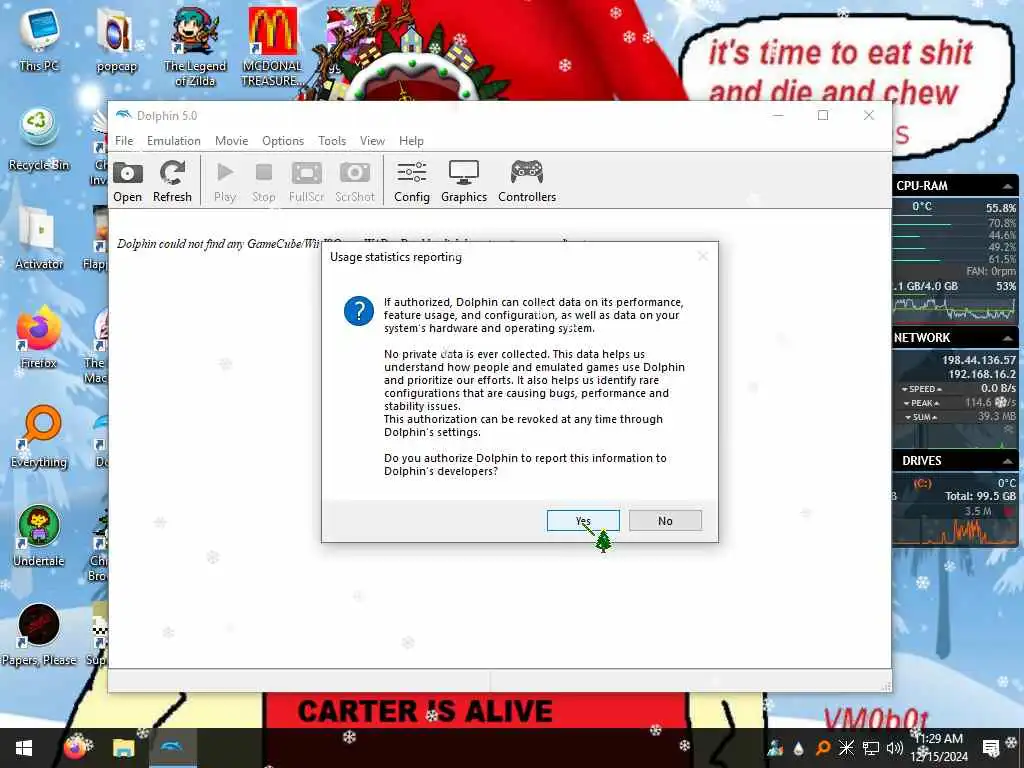Open a game with the Open toolbar icon
The height and width of the screenshot is (768, 1024).
(127, 181)
